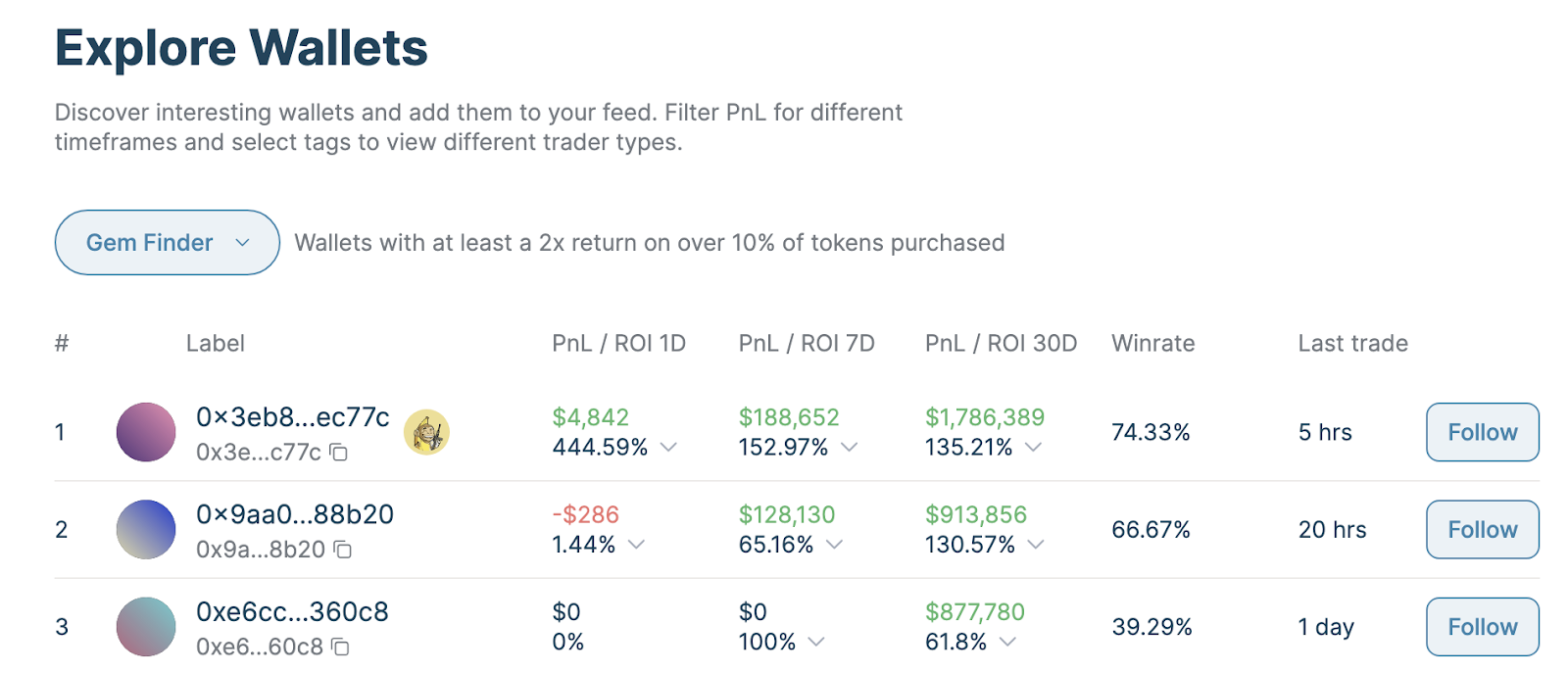Sort by PnL / ROI 30D column header
This screenshot has width=1568, height=673.
click(x=1001, y=343)
